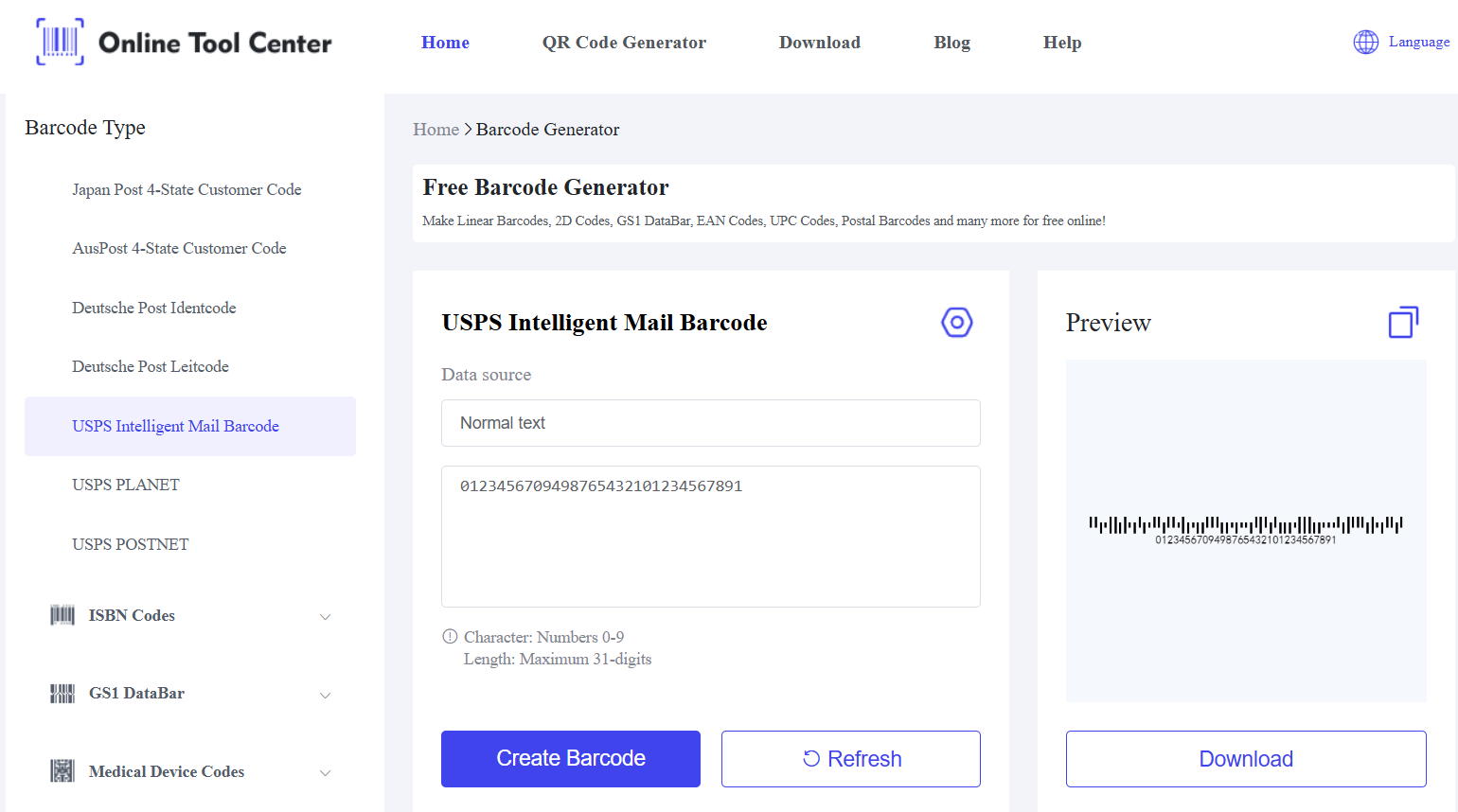The height and width of the screenshot is (812, 1458).
Task: Click the Create Barcode button
Action: point(571,759)
